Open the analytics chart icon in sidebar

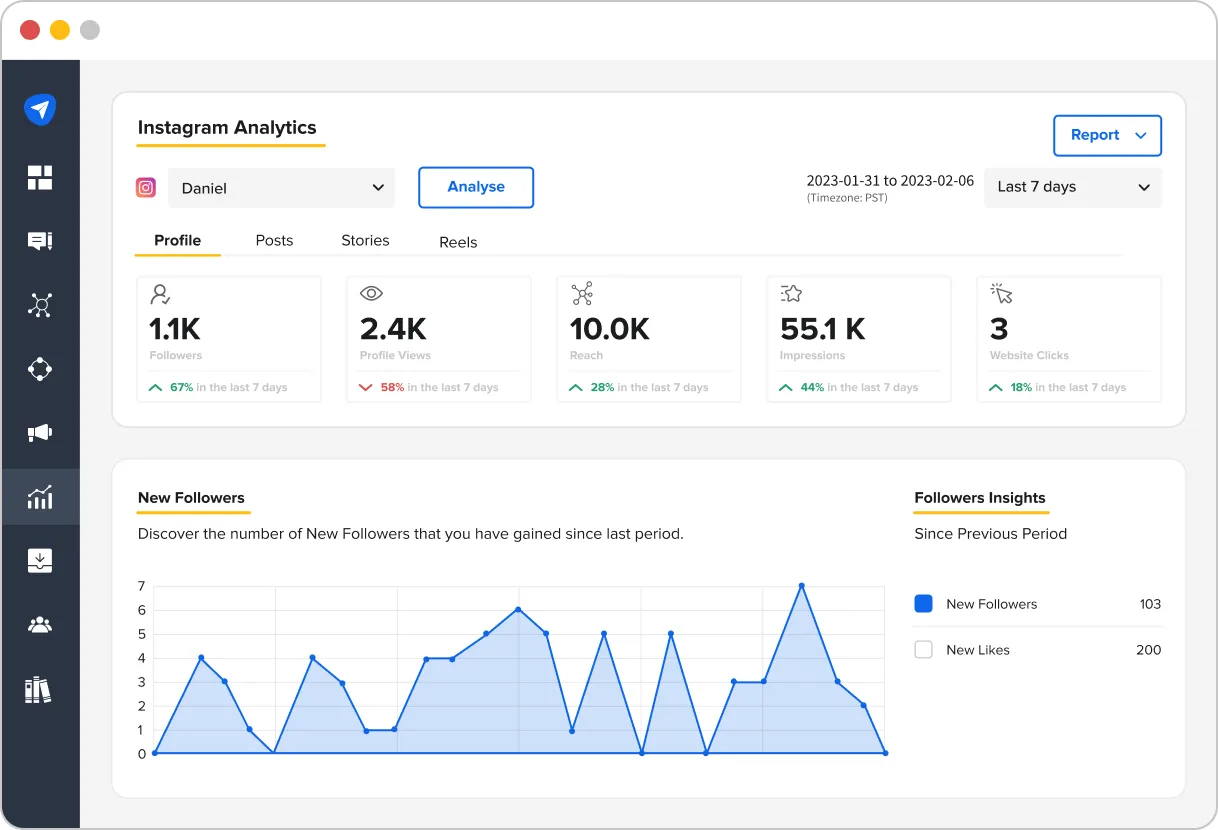(x=40, y=497)
